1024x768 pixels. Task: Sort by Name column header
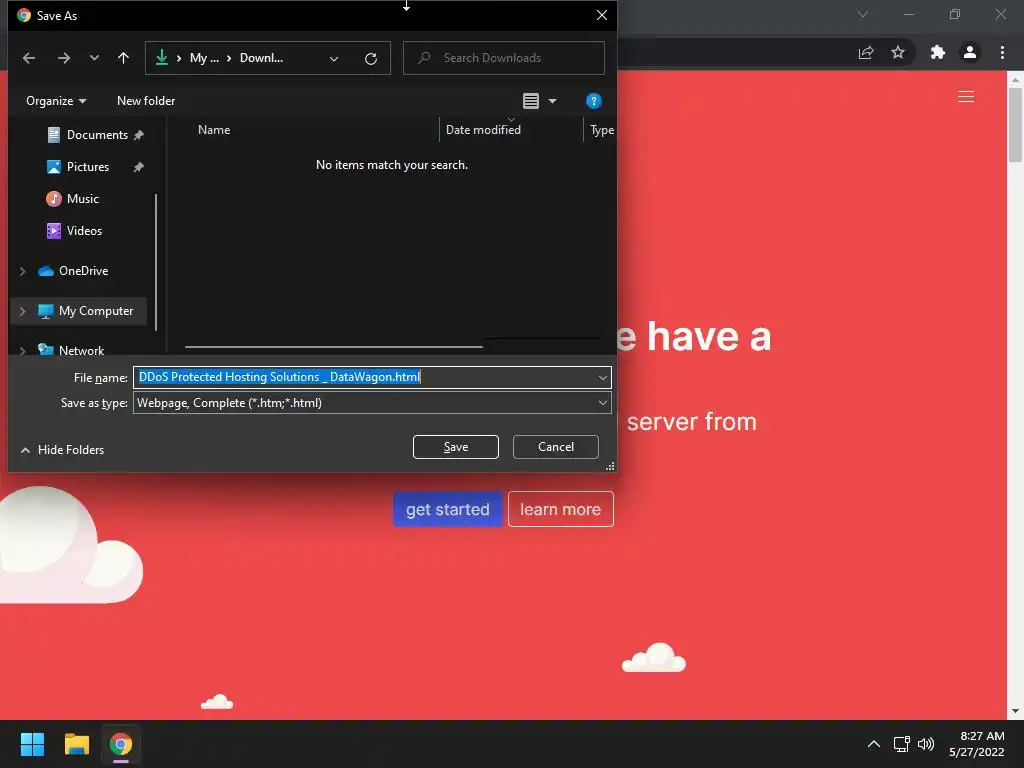pos(214,130)
